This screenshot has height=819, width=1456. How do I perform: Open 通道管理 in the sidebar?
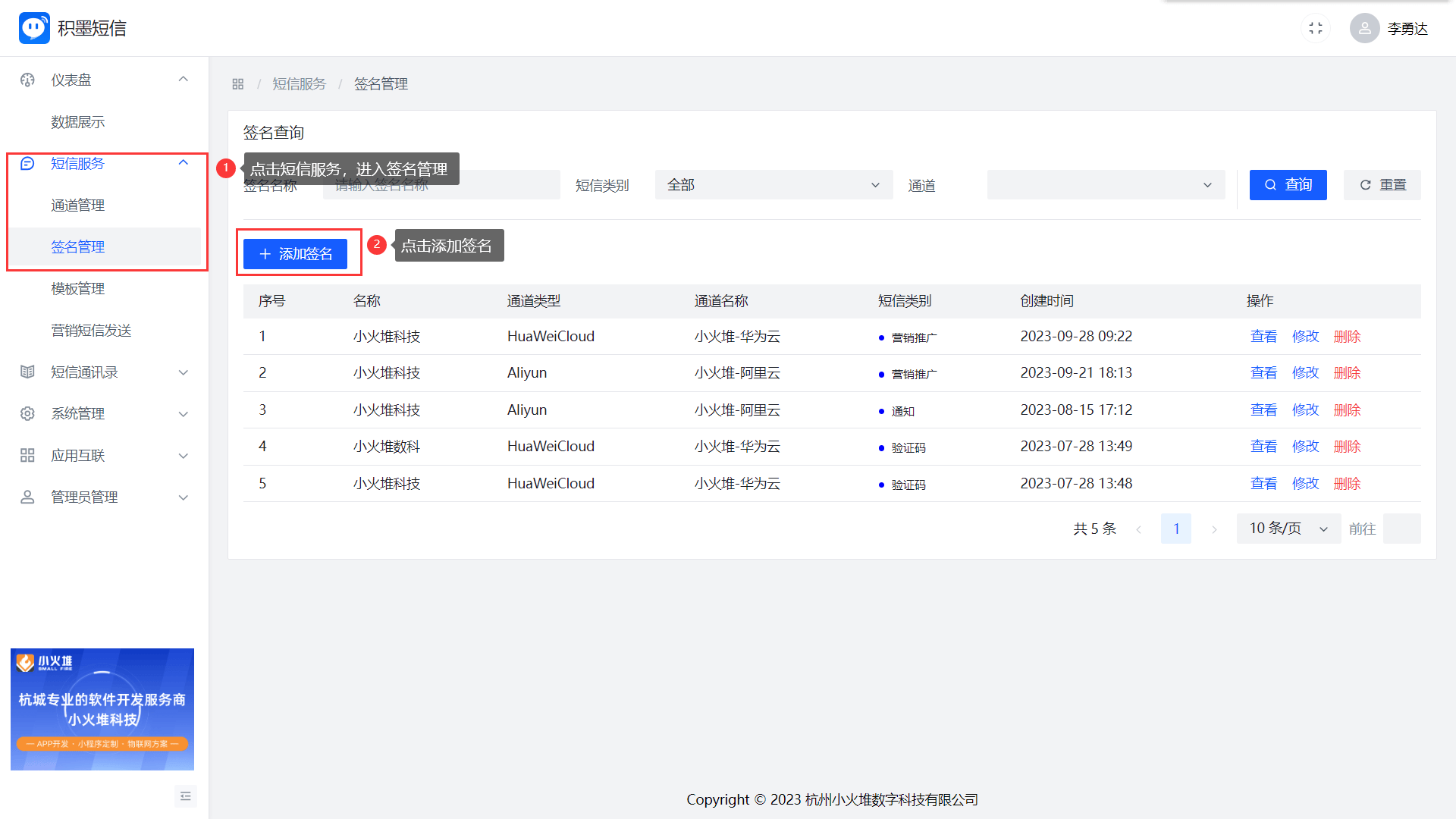[x=78, y=205]
